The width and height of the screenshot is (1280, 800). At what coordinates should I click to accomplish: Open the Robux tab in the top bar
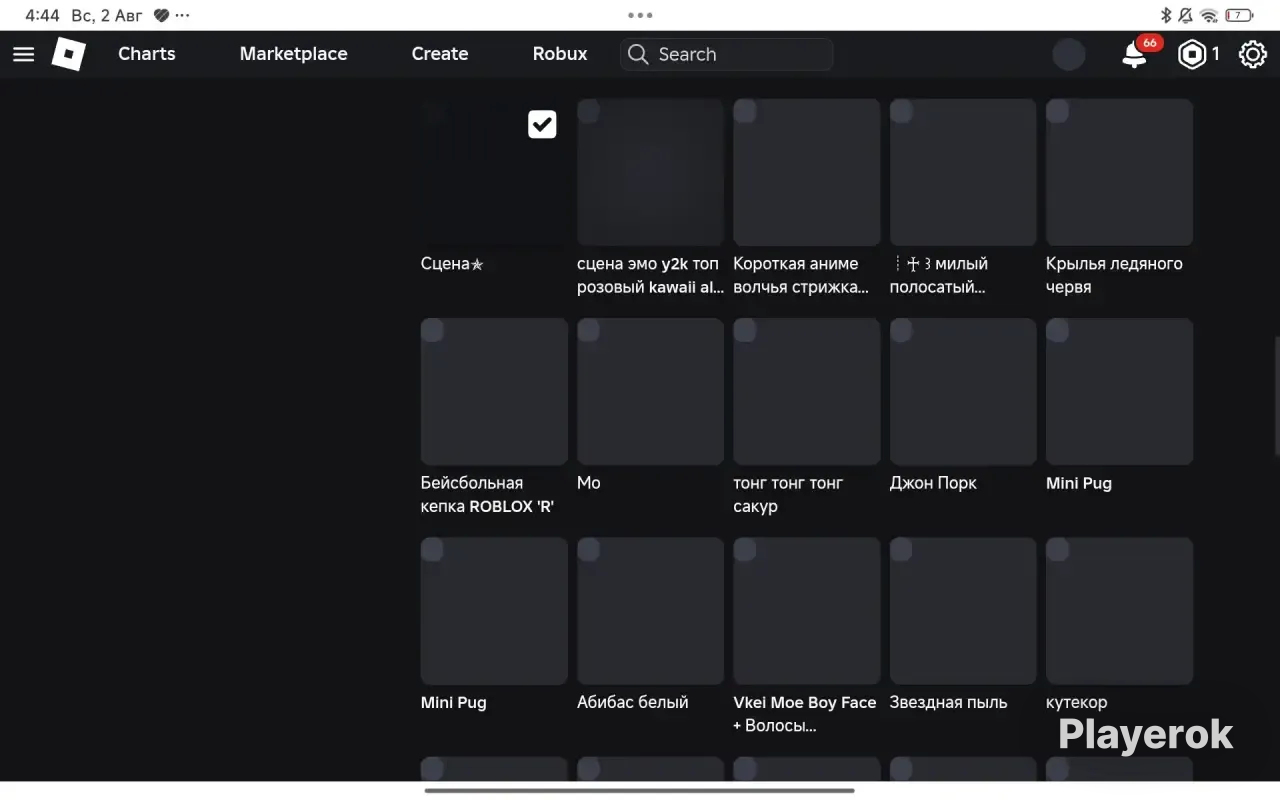[560, 54]
